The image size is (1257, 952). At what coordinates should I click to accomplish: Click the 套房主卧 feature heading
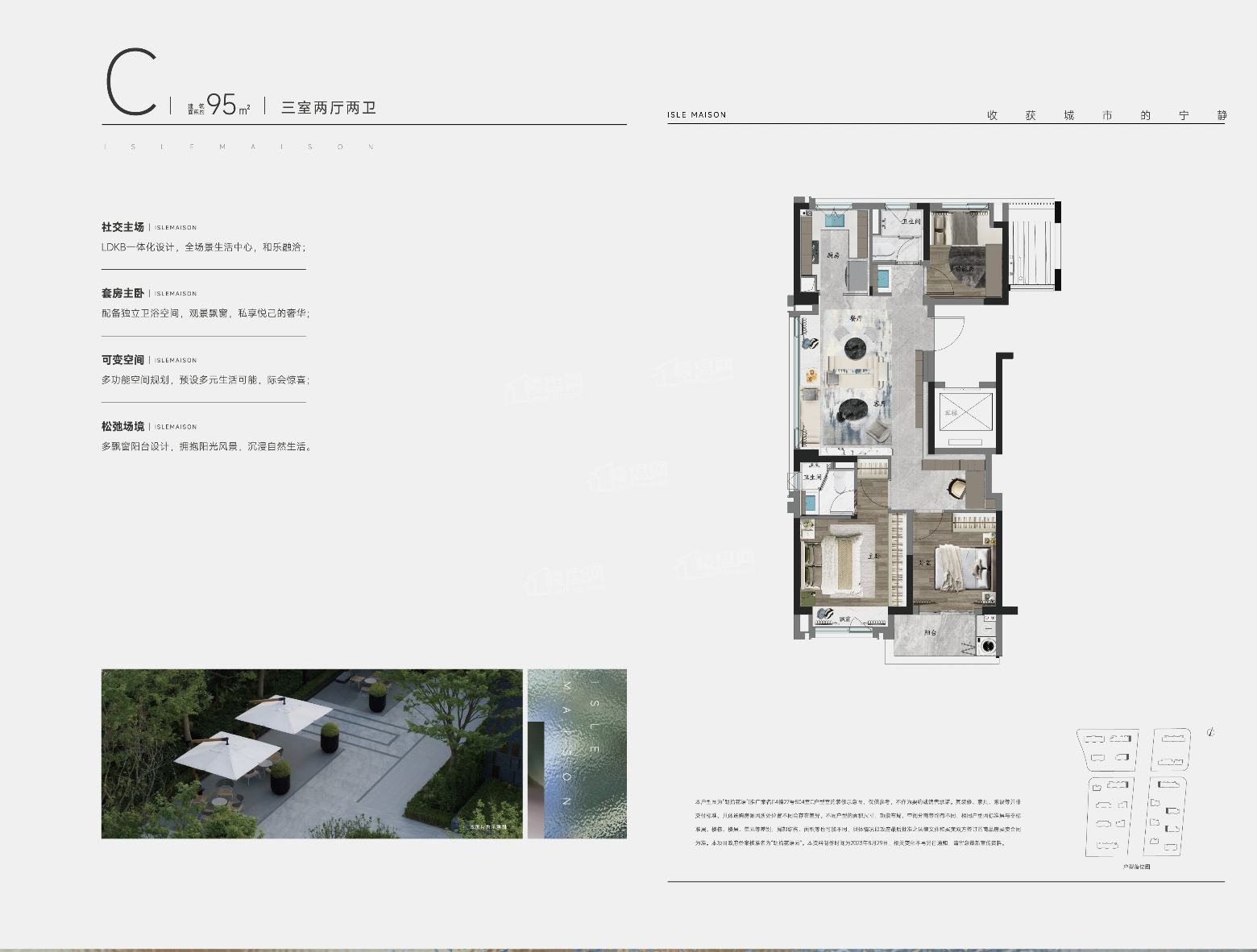click(122, 293)
